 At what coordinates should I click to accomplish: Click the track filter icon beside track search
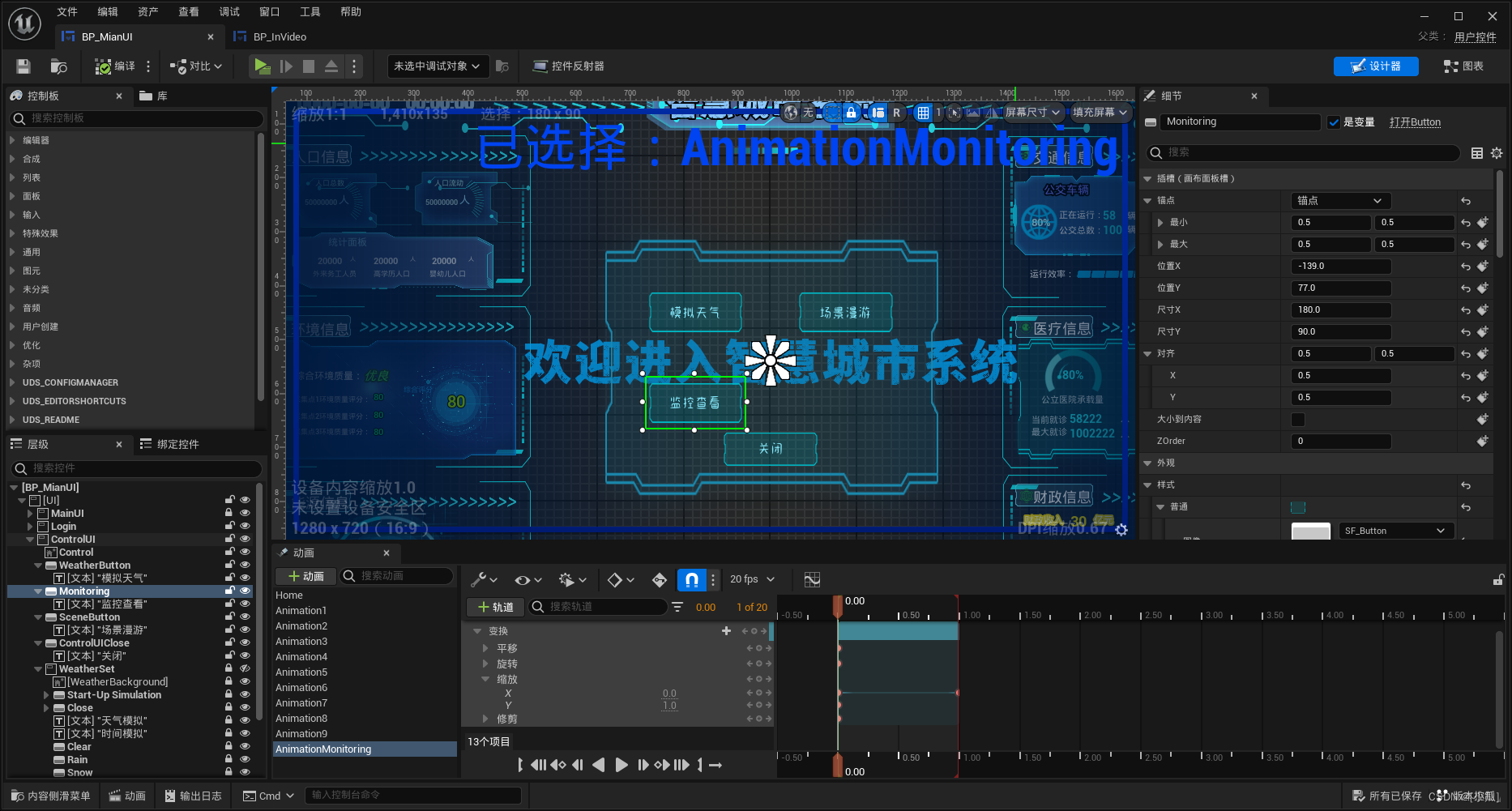point(677,607)
